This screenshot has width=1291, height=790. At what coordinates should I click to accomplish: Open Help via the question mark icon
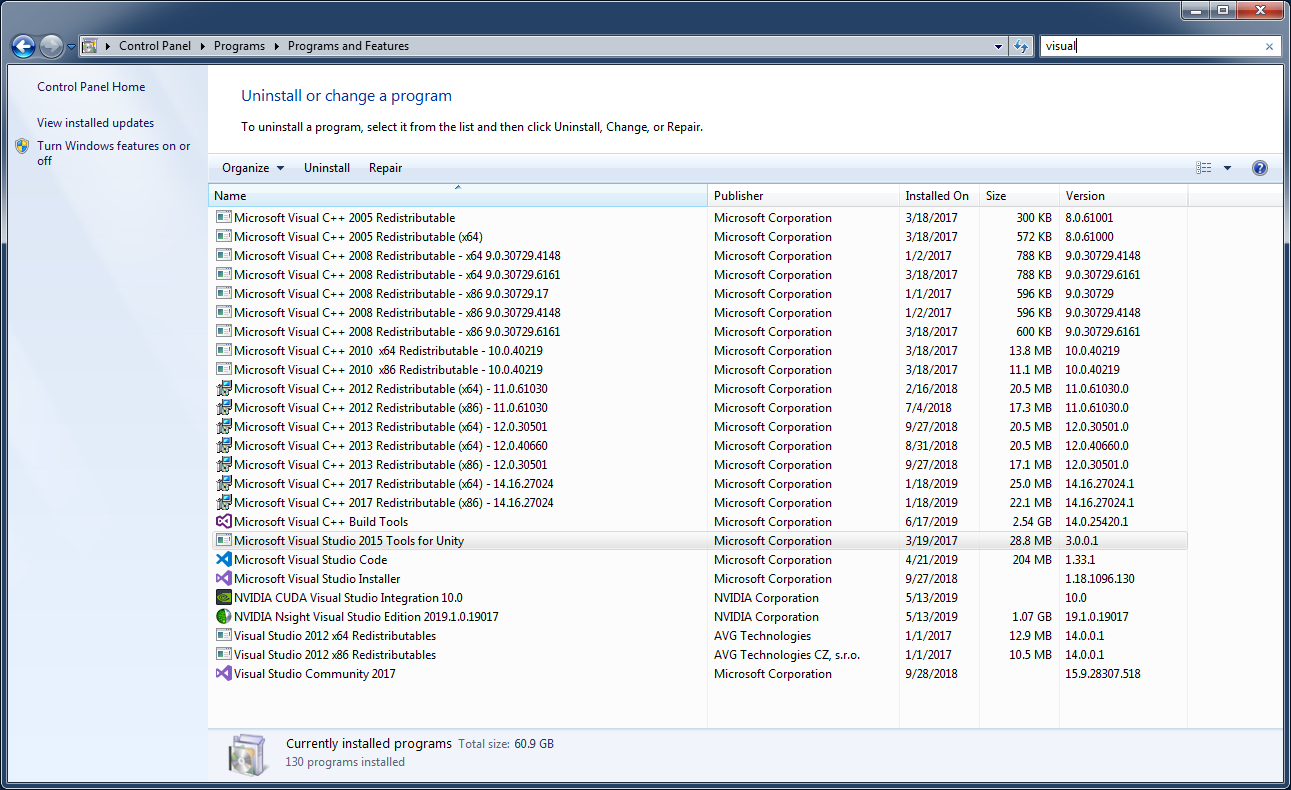1259,167
